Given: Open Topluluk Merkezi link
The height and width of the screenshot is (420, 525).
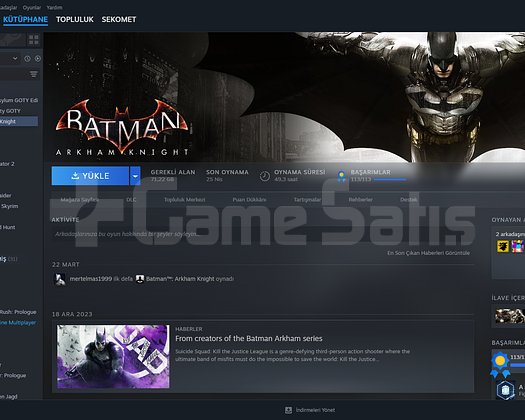Looking at the screenshot, I should (x=184, y=200).
